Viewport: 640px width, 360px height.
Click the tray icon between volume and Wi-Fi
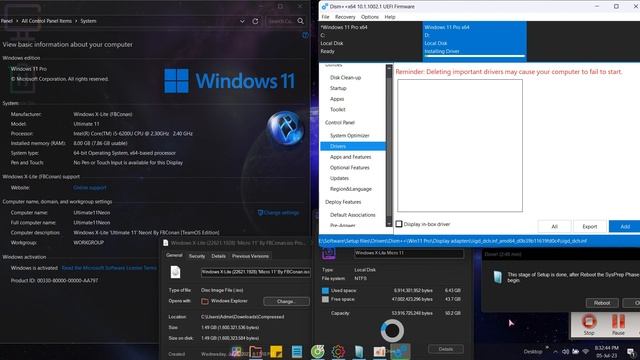tap(576, 351)
